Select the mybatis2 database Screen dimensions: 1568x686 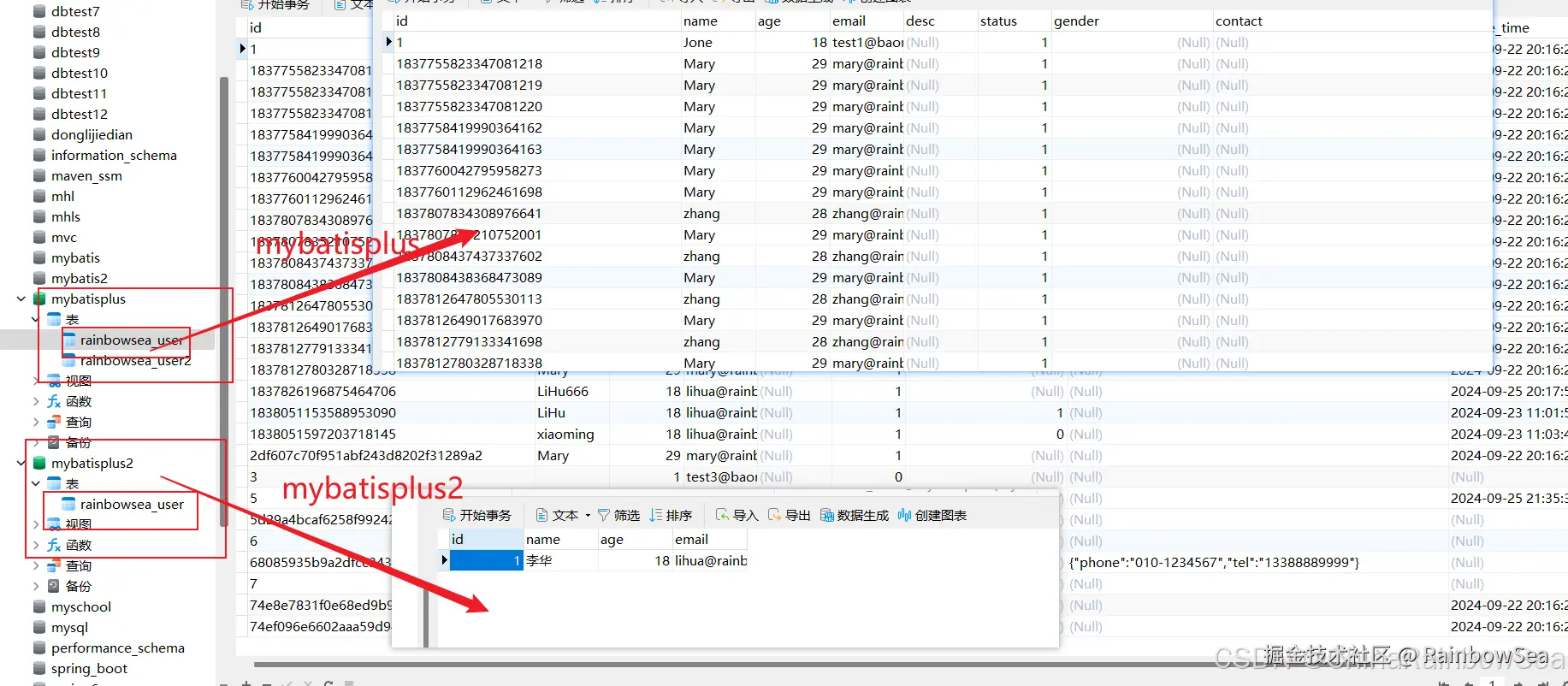[80, 278]
